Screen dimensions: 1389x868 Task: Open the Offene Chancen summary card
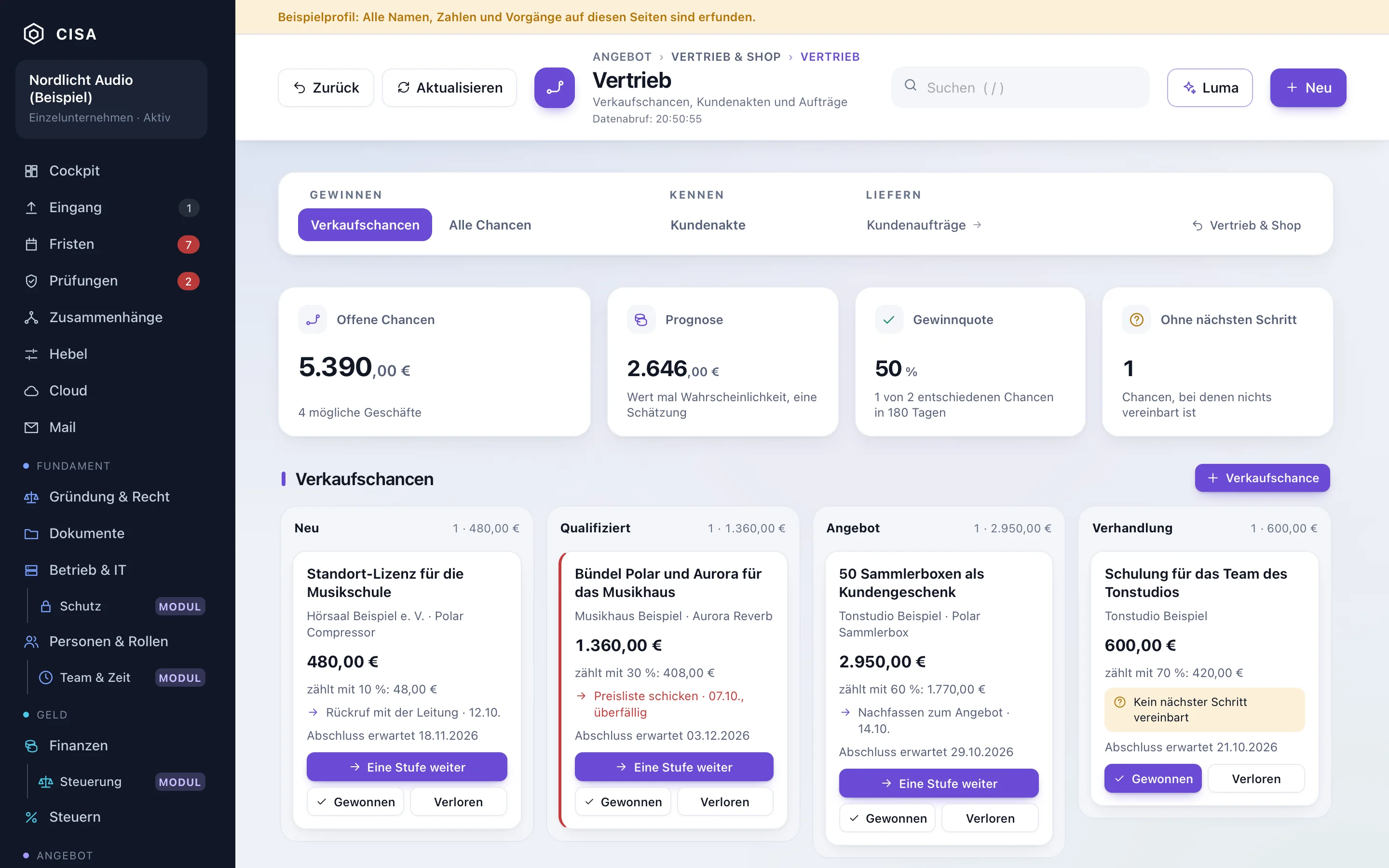(435, 362)
